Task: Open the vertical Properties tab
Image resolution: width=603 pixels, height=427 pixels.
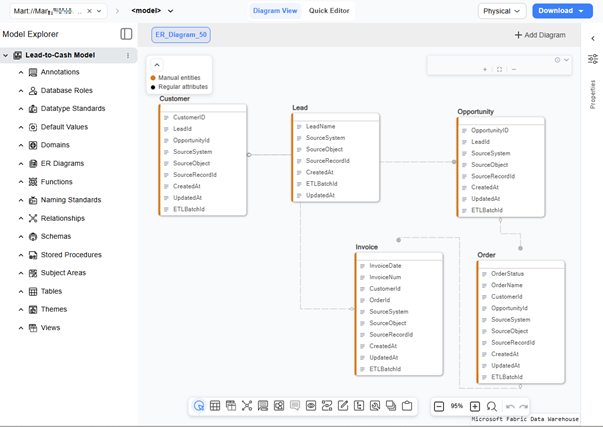Action: point(593,94)
